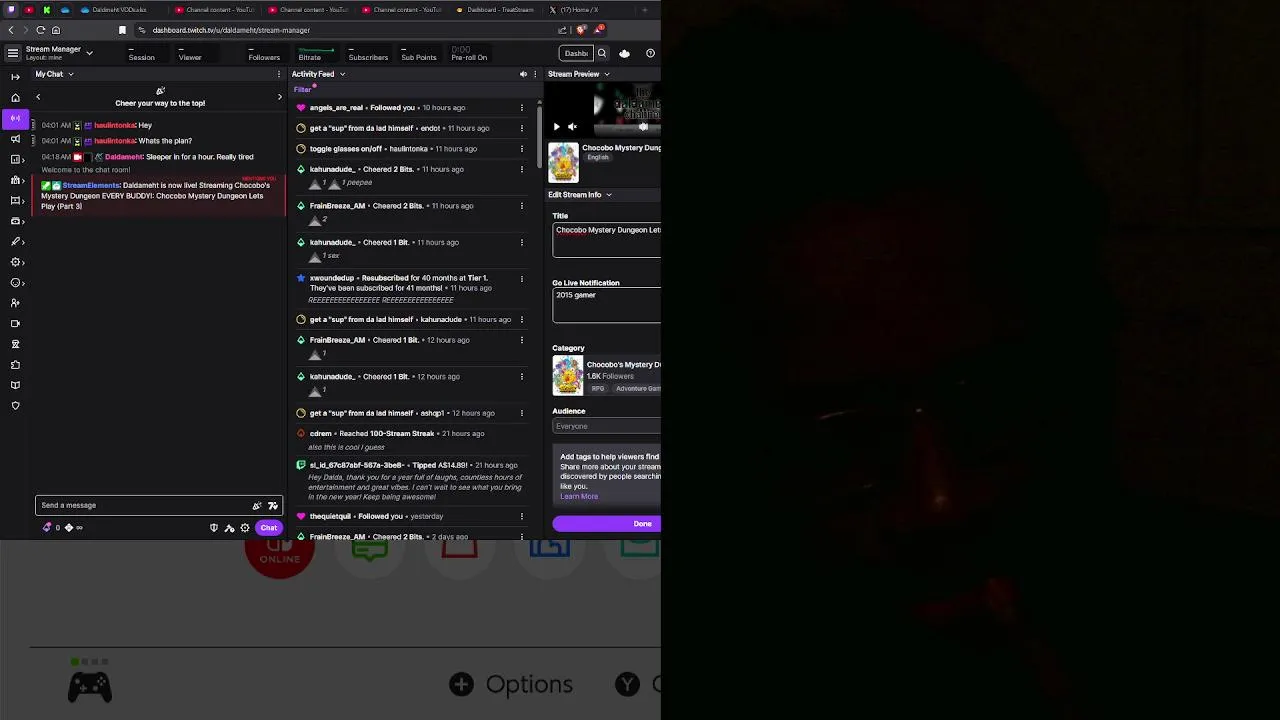Open the Learn More tags link
Image resolution: width=1280 pixels, height=720 pixels.
[x=579, y=496]
